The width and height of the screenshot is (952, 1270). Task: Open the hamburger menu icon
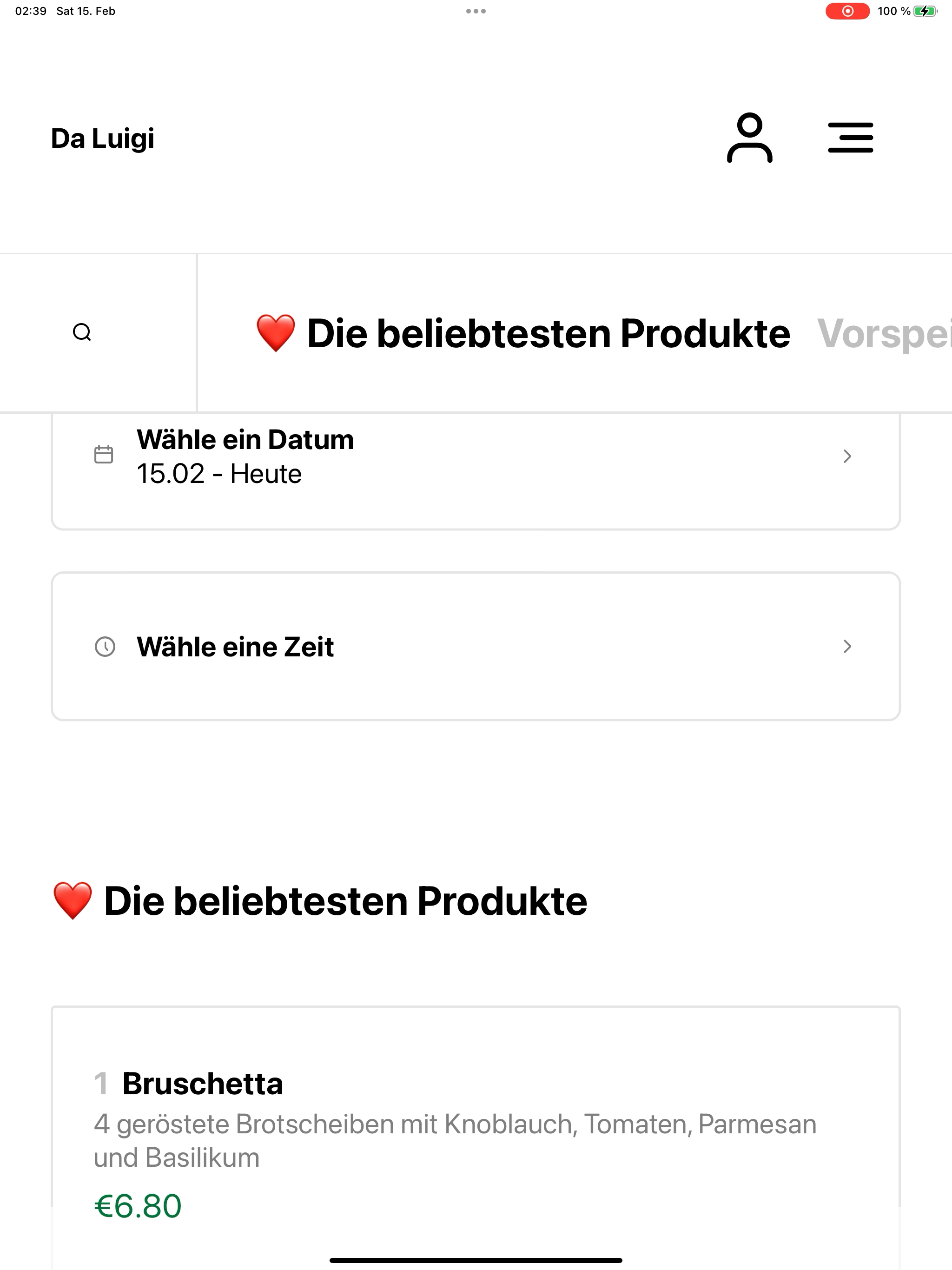(x=850, y=138)
